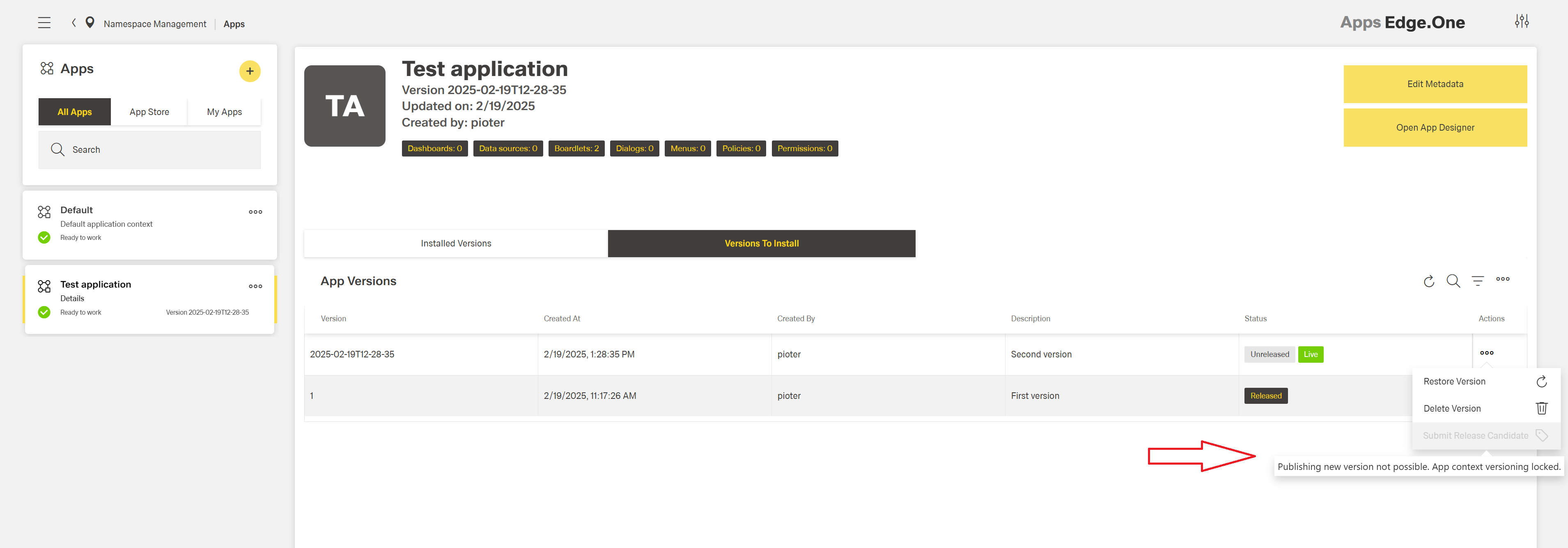Click the Edit Metadata button
The image size is (1568, 548).
click(x=1435, y=84)
